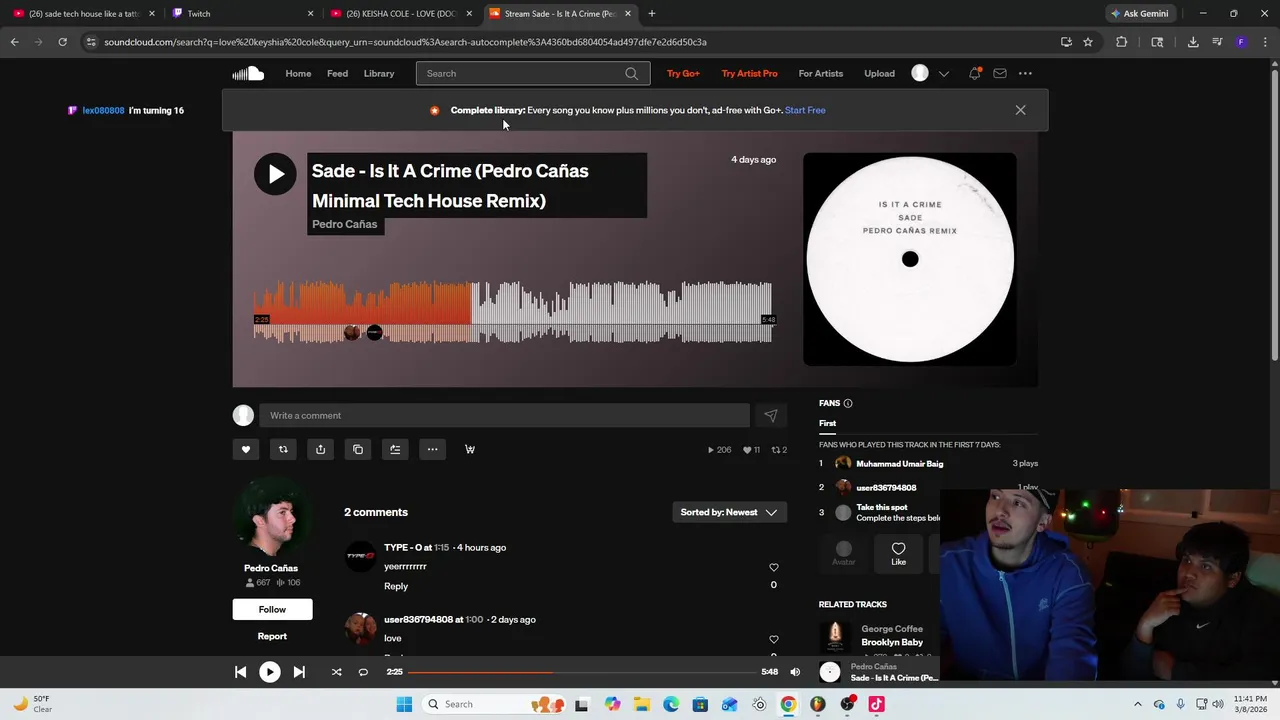Image resolution: width=1280 pixels, height=720 pixels.
Task: Open the Feed tab
Action: click(x=337, y=73)
